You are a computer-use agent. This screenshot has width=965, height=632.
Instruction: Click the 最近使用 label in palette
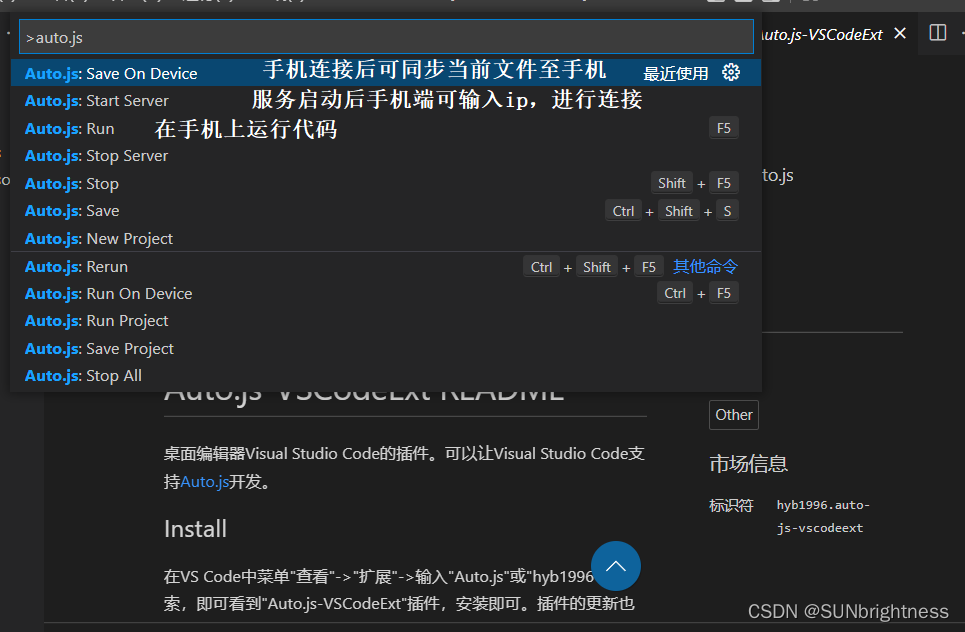[x=676, y=74]
